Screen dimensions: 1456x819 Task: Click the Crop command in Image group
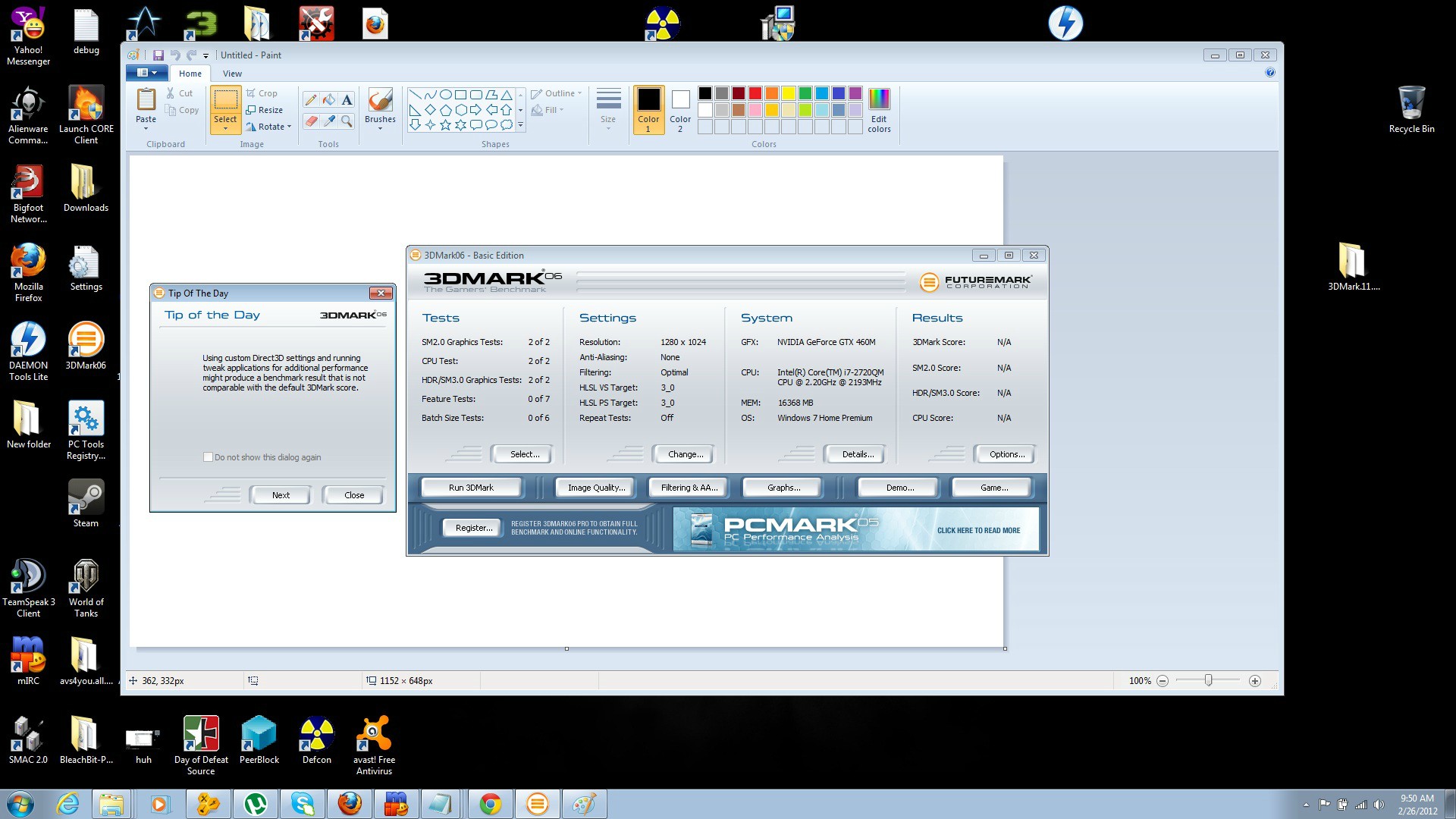(262, 93)
